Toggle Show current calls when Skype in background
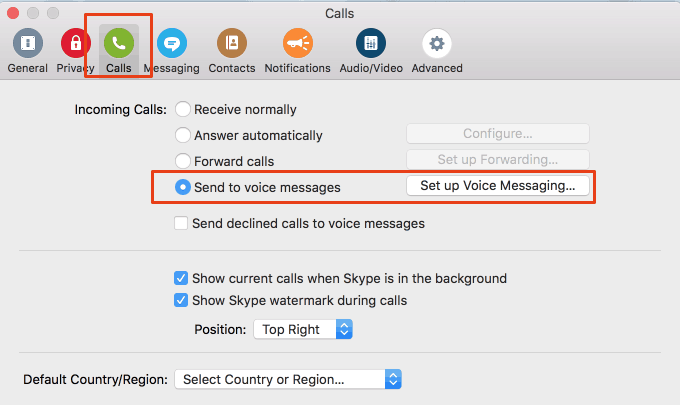The width and height of the screenshot is (680, 405). click(x=181, y=278)
